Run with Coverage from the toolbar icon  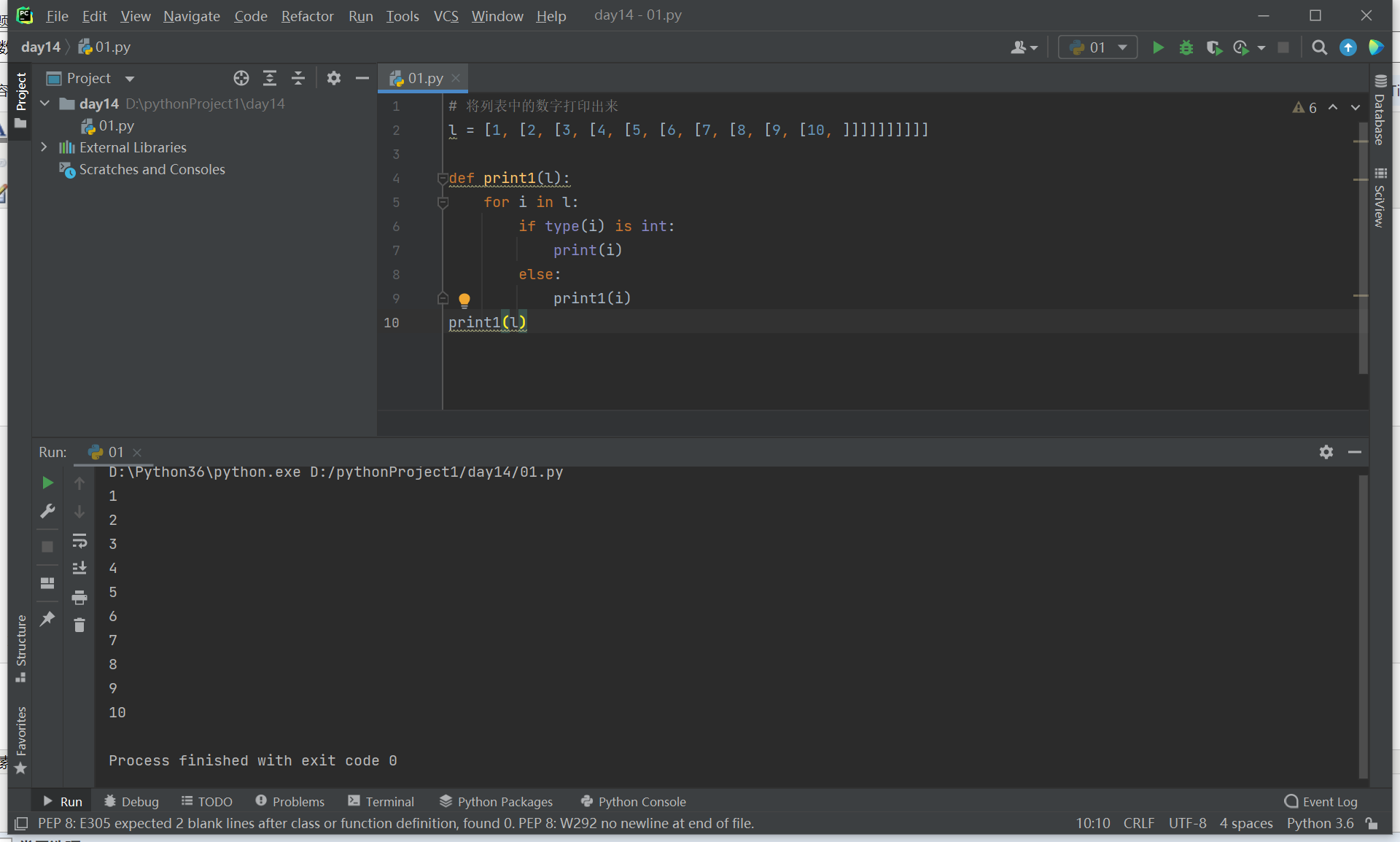coord(1213,48)
